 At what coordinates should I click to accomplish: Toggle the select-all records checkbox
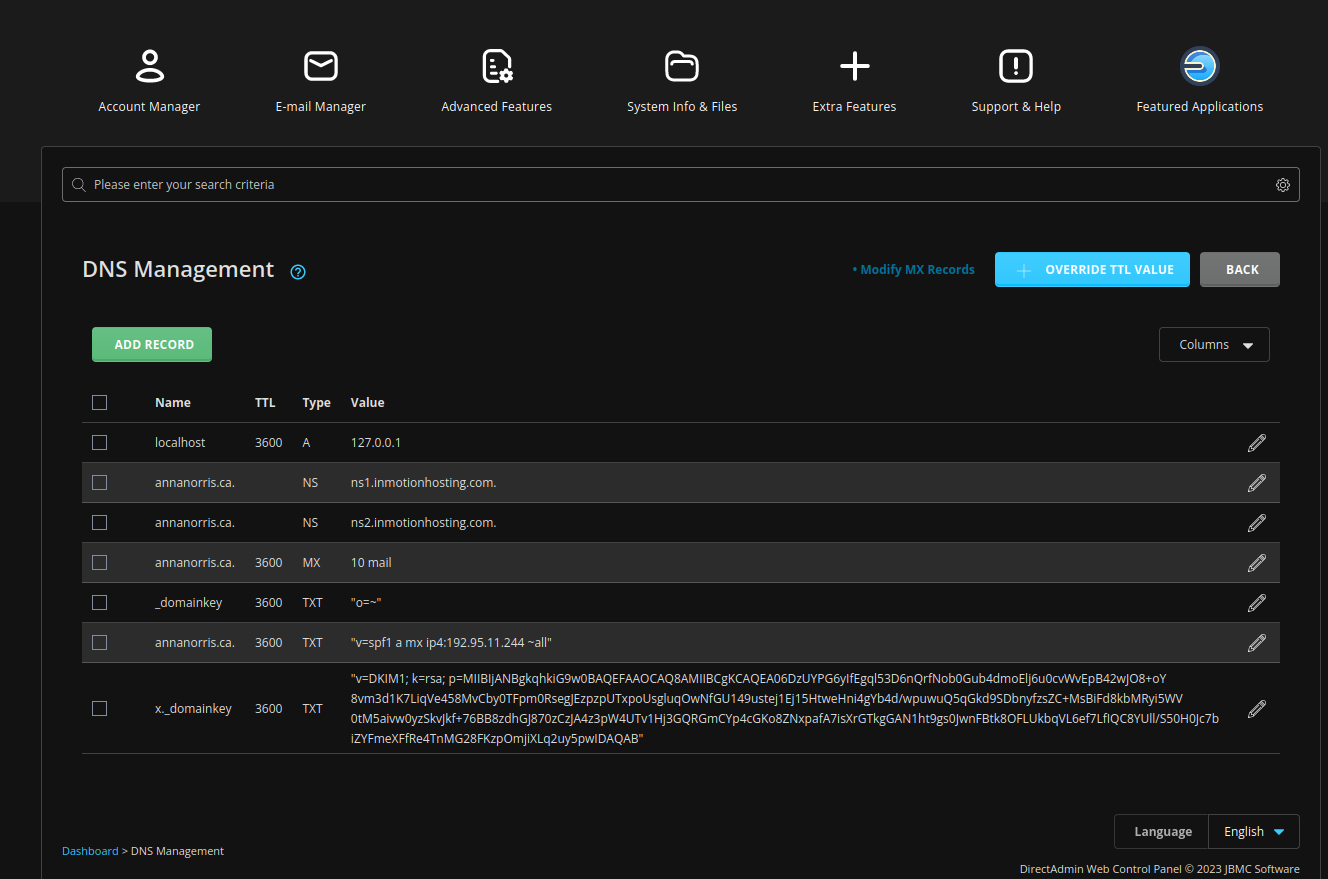coord(100,403)
